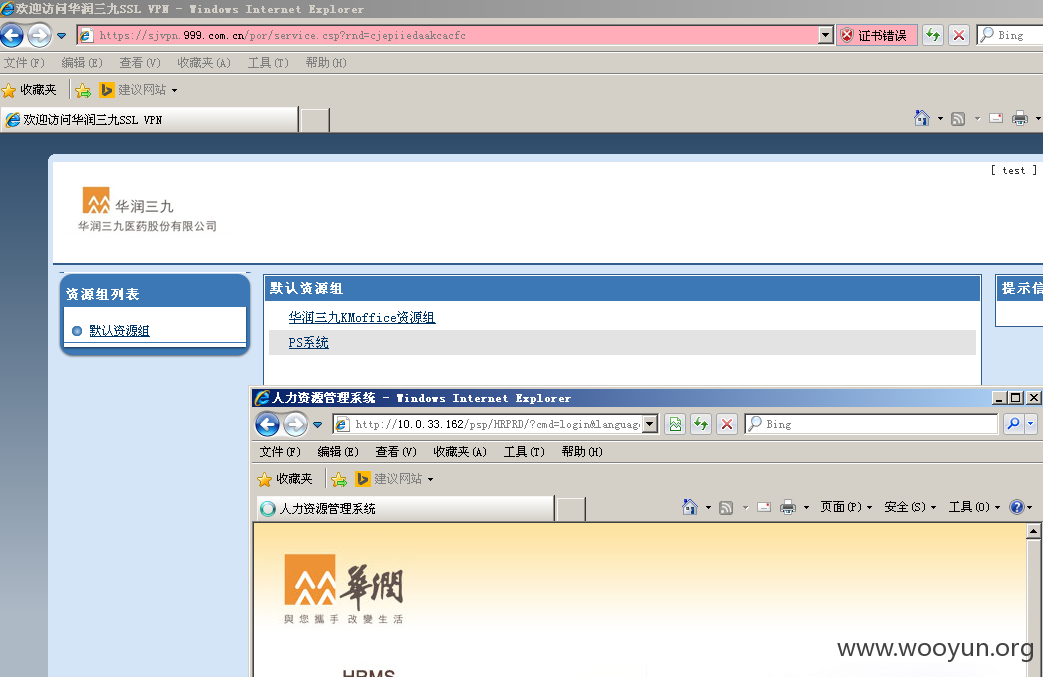
Task: Expand address dropdown in 人力资源管理系统 window
Action: coord(651,424)
